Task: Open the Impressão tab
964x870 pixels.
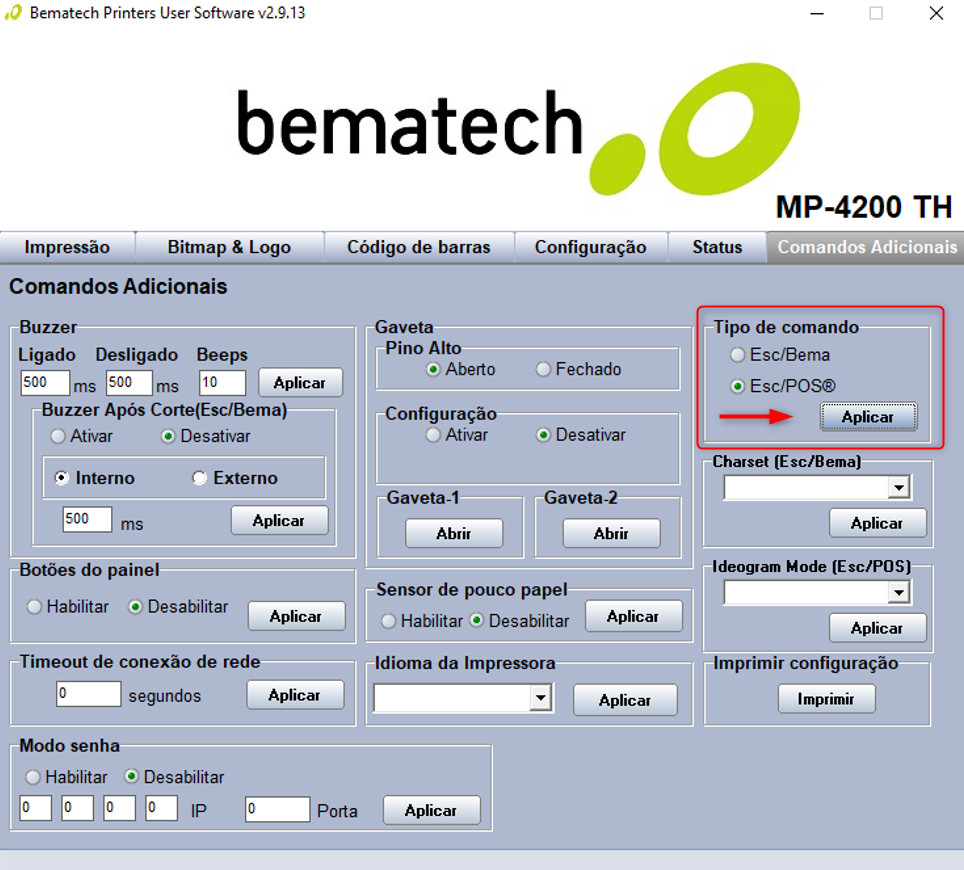Action: point(67,247)
